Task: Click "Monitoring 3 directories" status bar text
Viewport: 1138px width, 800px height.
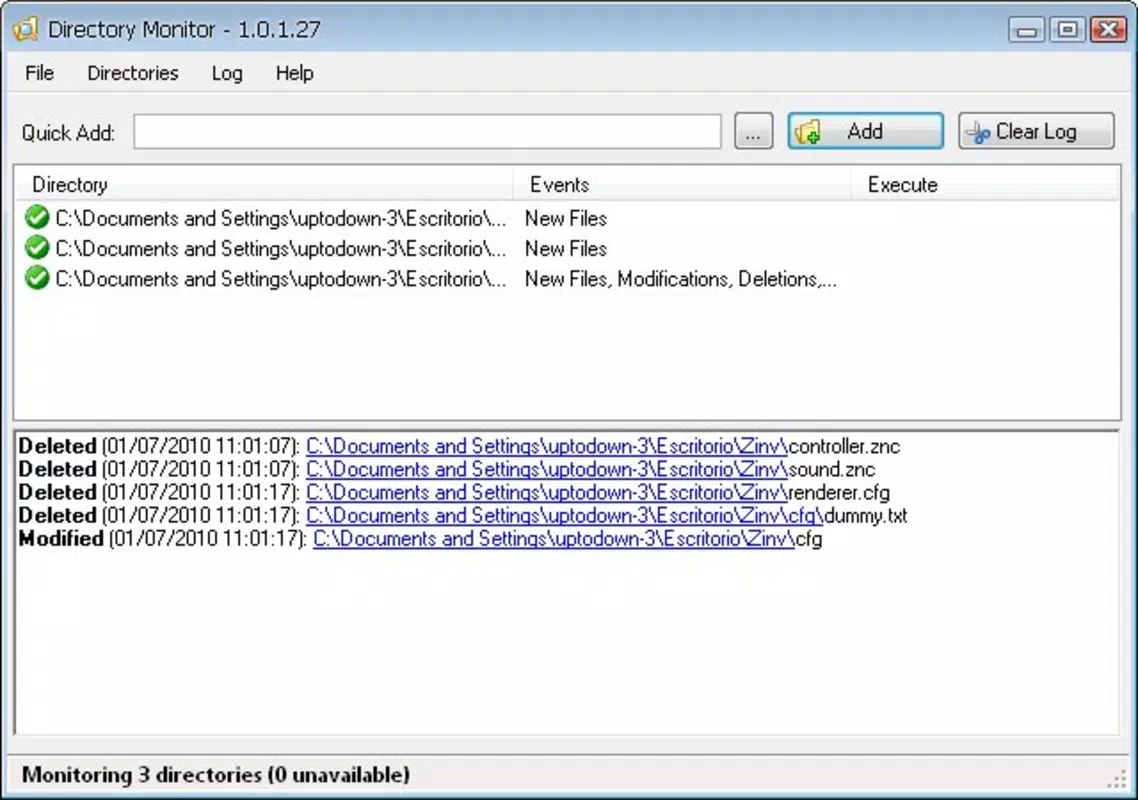Action: [216, 775]
